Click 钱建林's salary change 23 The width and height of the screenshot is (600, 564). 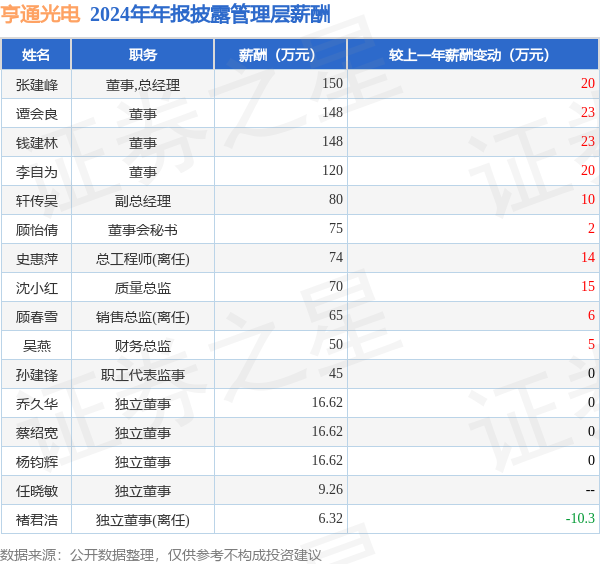pos(588,141)
